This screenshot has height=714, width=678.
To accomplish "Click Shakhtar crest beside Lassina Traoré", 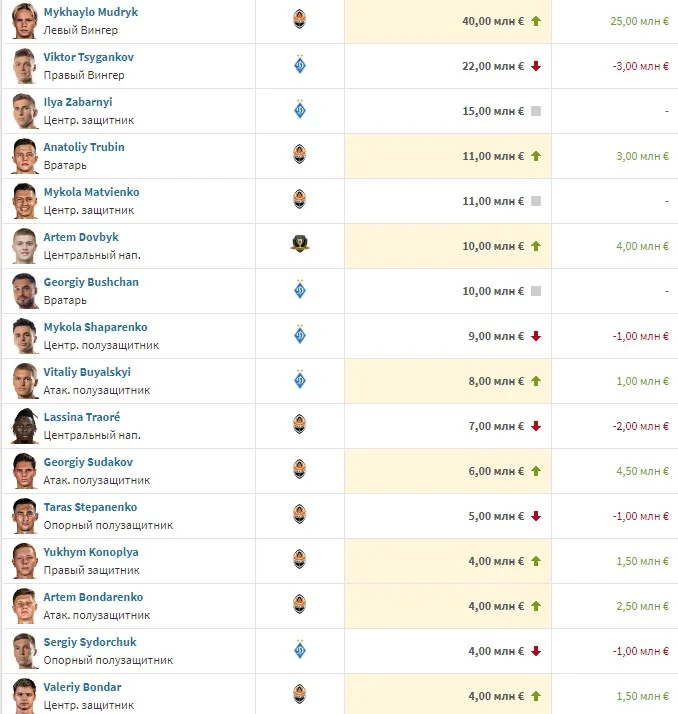I will [299, 425].
